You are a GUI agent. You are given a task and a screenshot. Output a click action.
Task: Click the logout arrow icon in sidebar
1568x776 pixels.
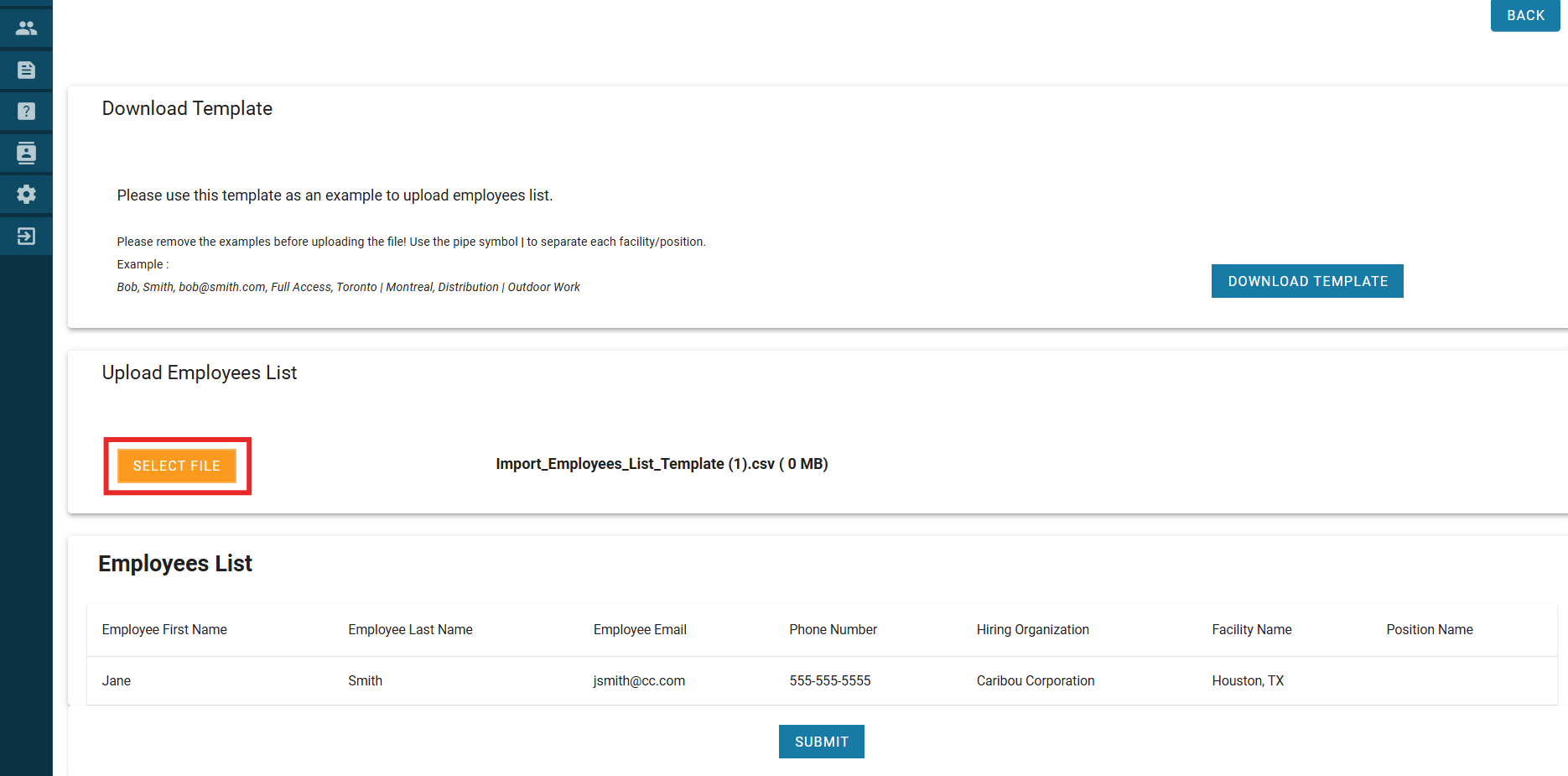(x=26, y=236)
